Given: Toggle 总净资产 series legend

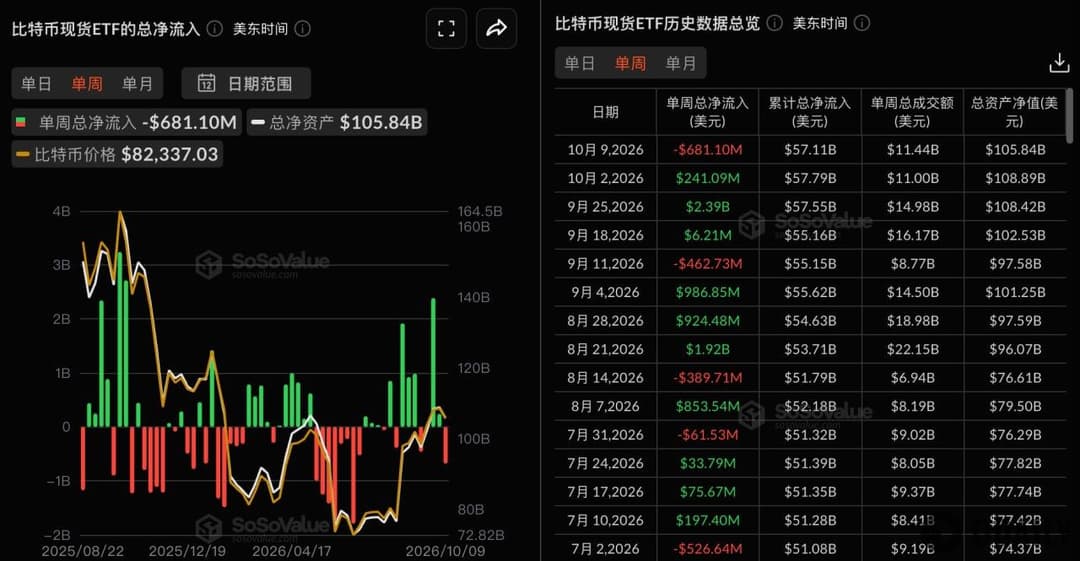Looking at the screenshot, I should [337, 123].
